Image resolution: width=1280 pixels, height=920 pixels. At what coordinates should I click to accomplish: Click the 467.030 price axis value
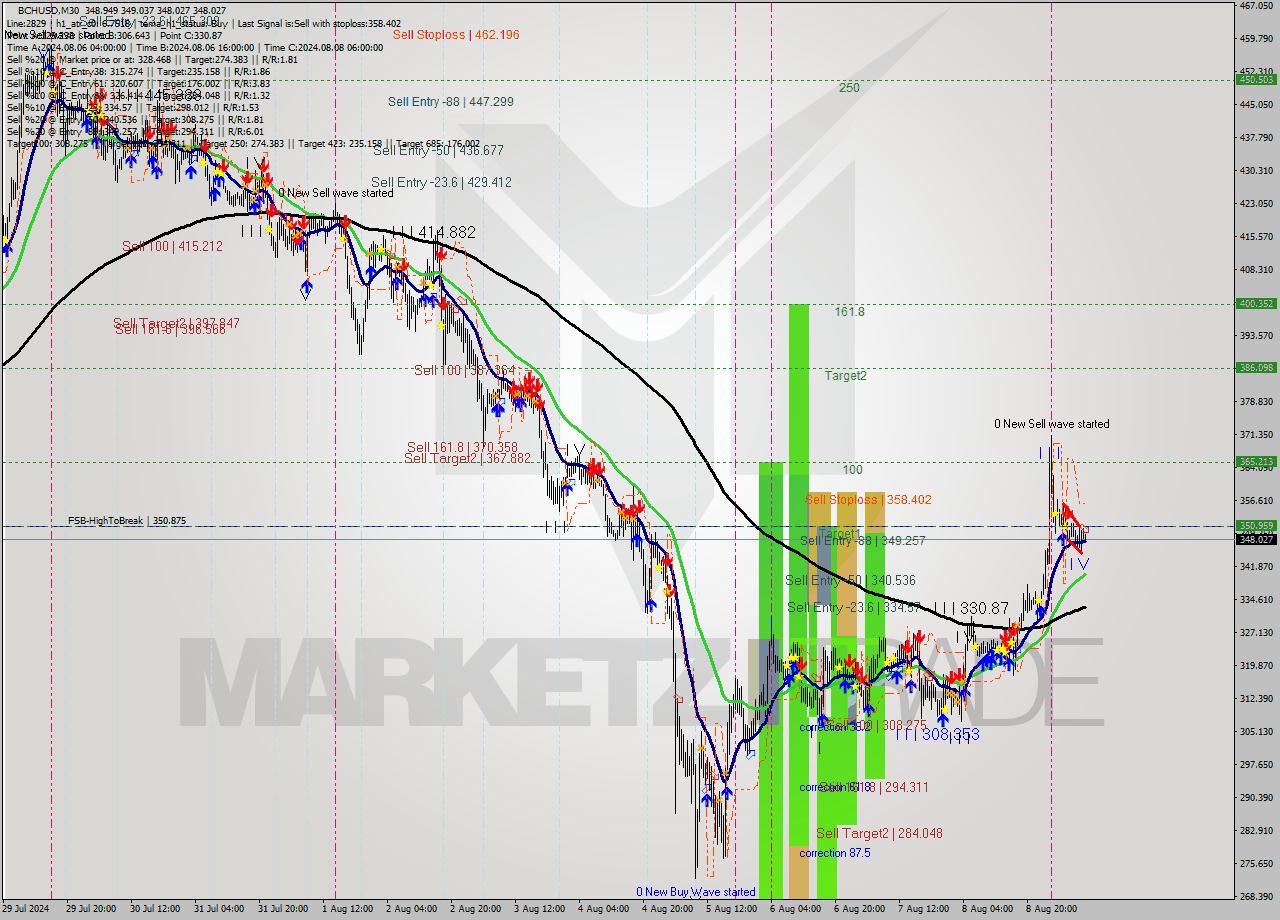[x=1256, y=6]
